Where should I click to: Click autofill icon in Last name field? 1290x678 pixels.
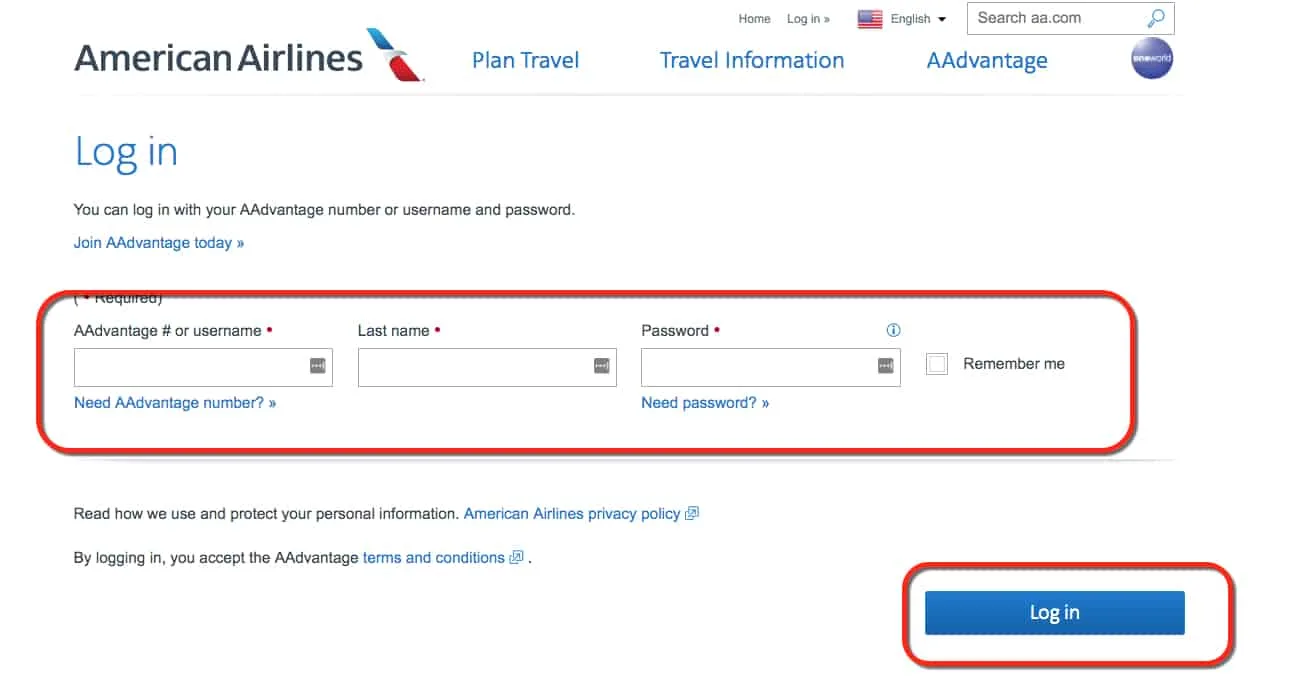pyautogui.click(x=602, y=366)
